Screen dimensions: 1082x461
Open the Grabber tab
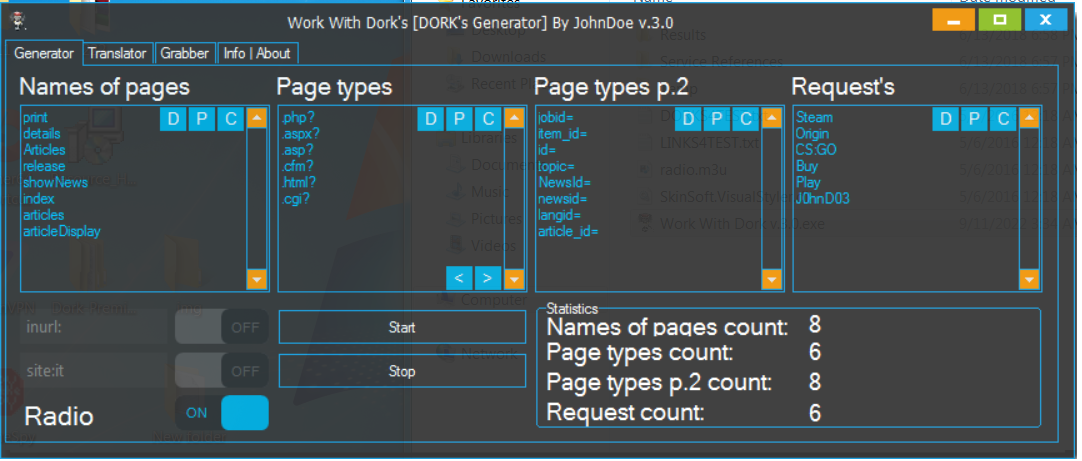186,53
